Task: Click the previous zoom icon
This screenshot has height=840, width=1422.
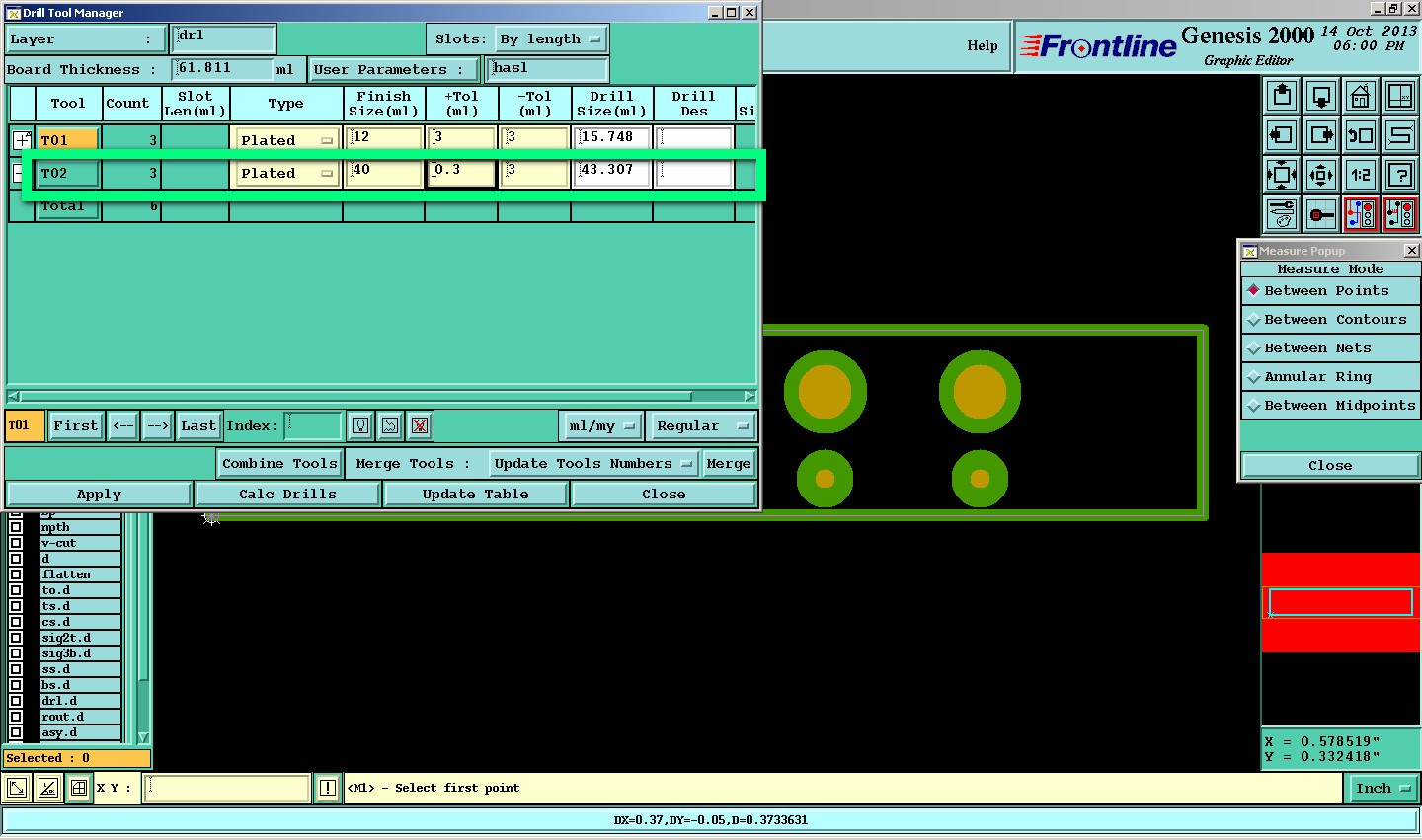Action: [x=1361, y=135]
